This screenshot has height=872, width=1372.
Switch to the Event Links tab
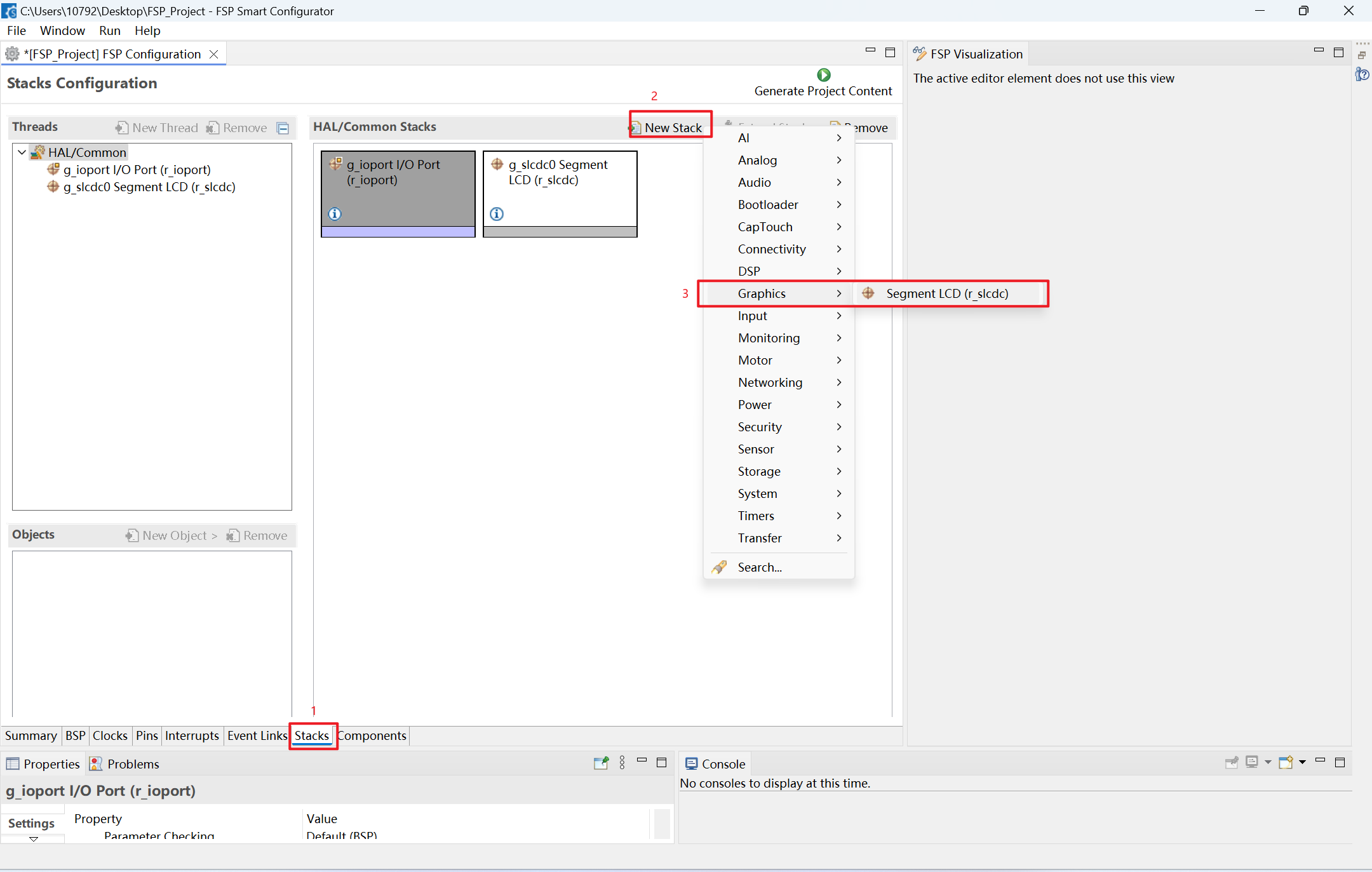coord(257,735)
